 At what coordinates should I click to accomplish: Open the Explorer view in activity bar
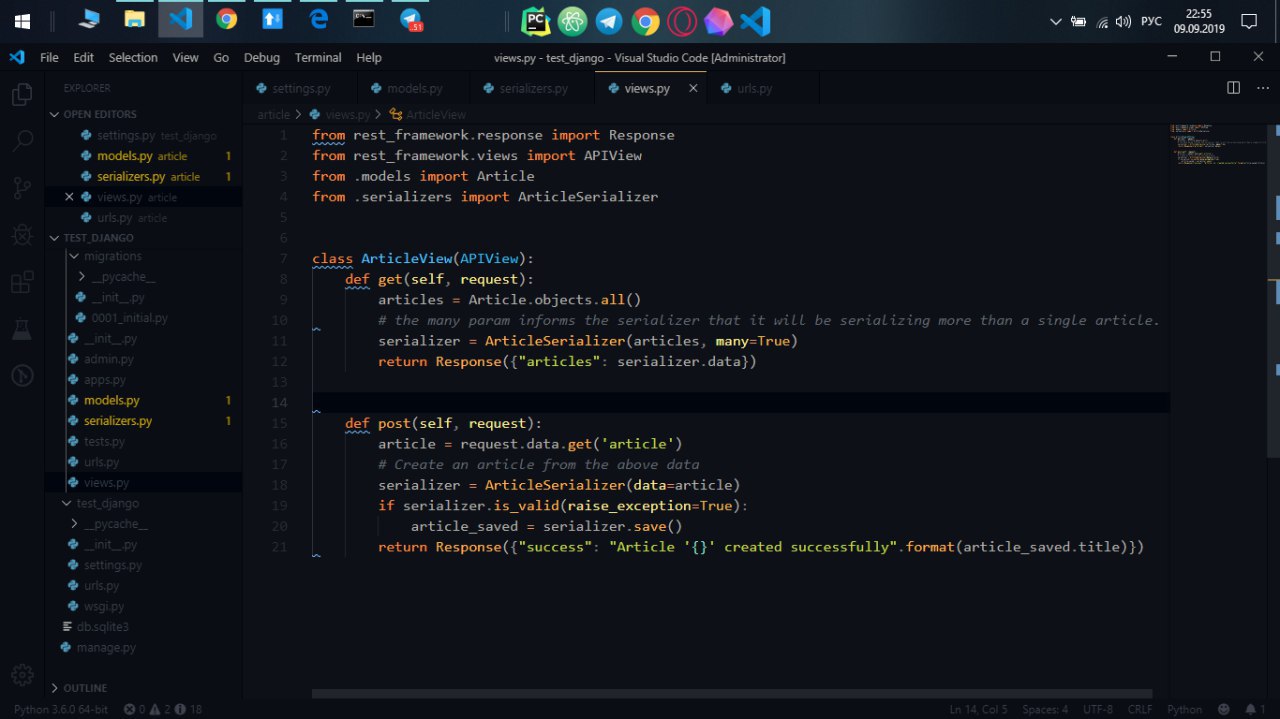click(x=21, y=95)
